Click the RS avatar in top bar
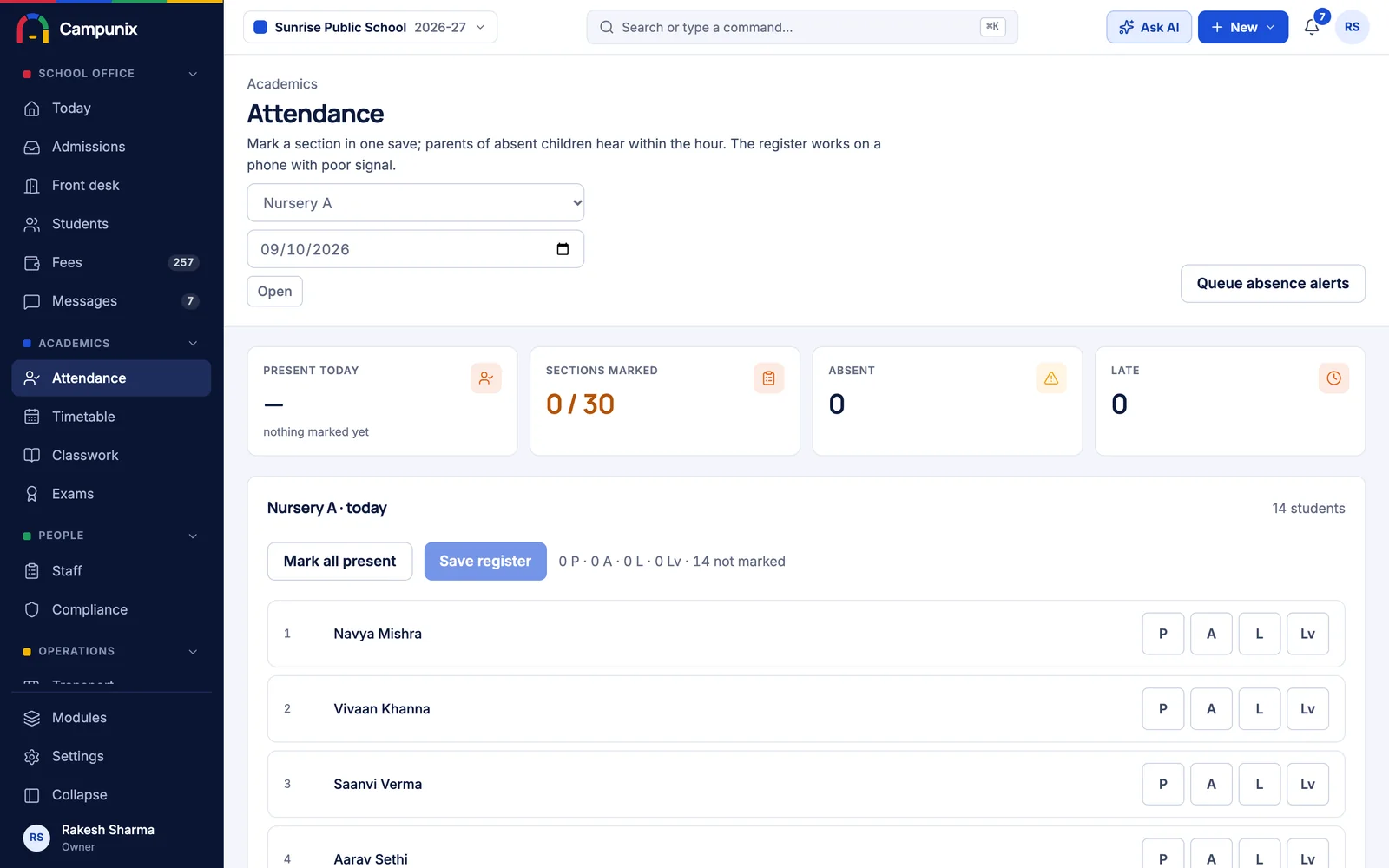 click(x=1352, y=27)
